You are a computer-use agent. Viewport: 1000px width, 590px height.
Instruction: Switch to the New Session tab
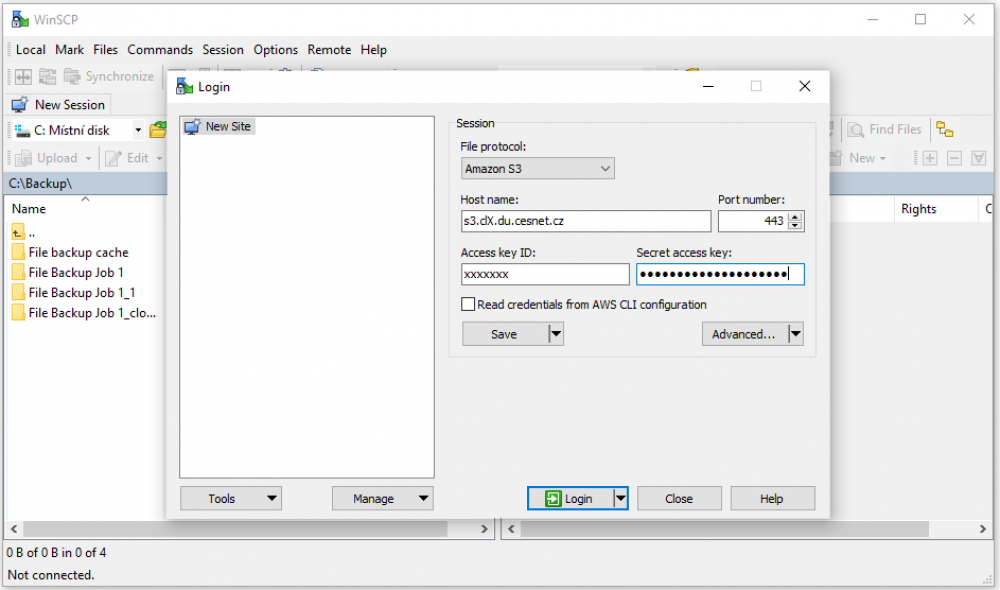tap(59, 104)
